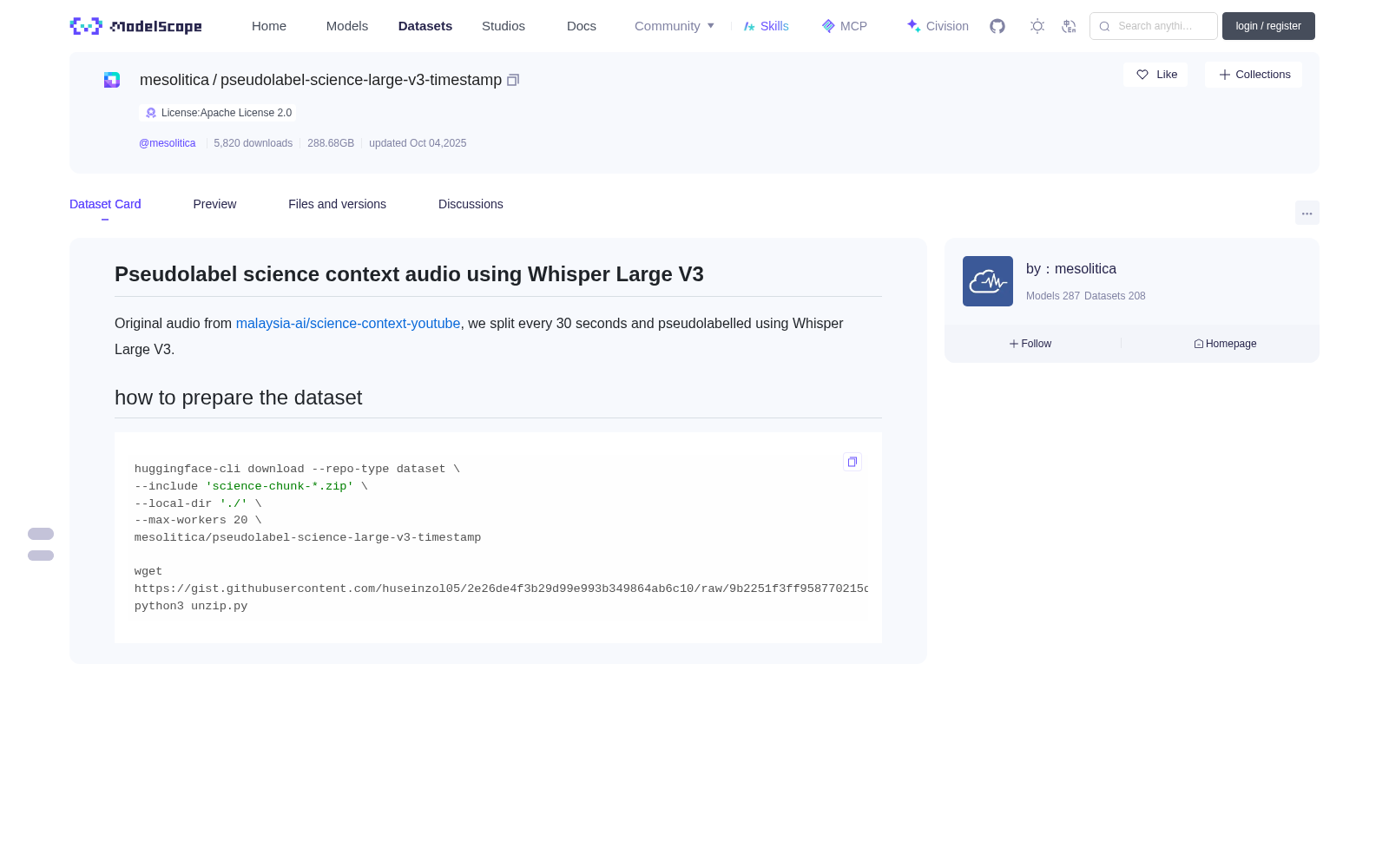Open the Discussions tab
Image resolution: width=1389 pixels, height=868 pixels.
471,204
